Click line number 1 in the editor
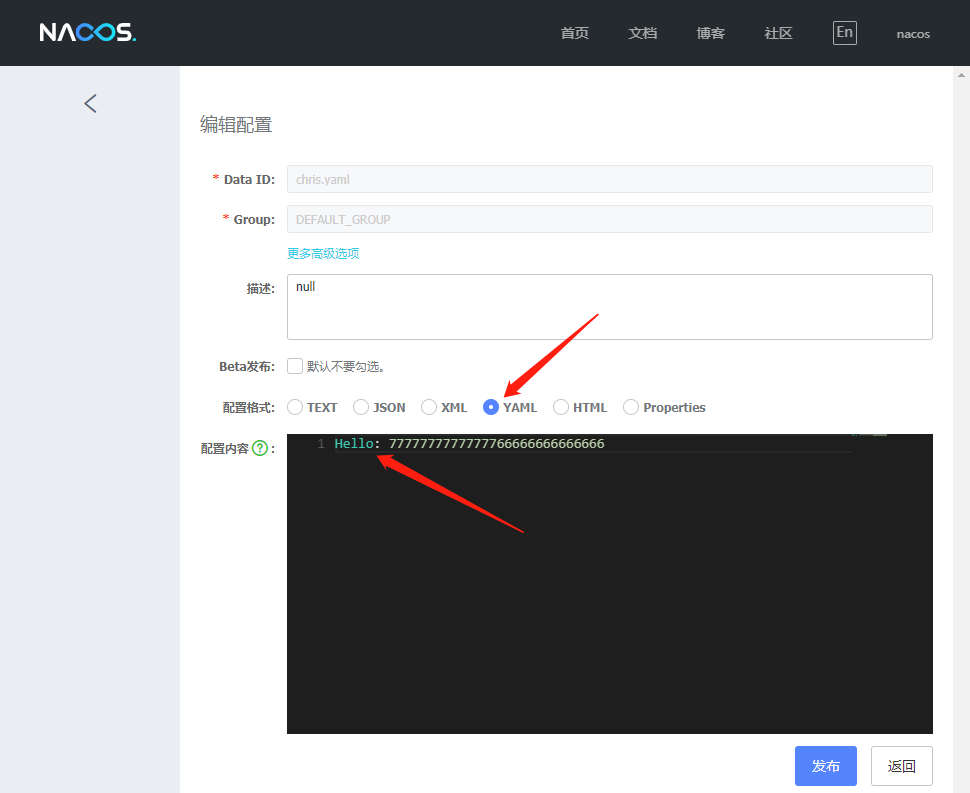The image size is (970, 793). tap(320, 444)
